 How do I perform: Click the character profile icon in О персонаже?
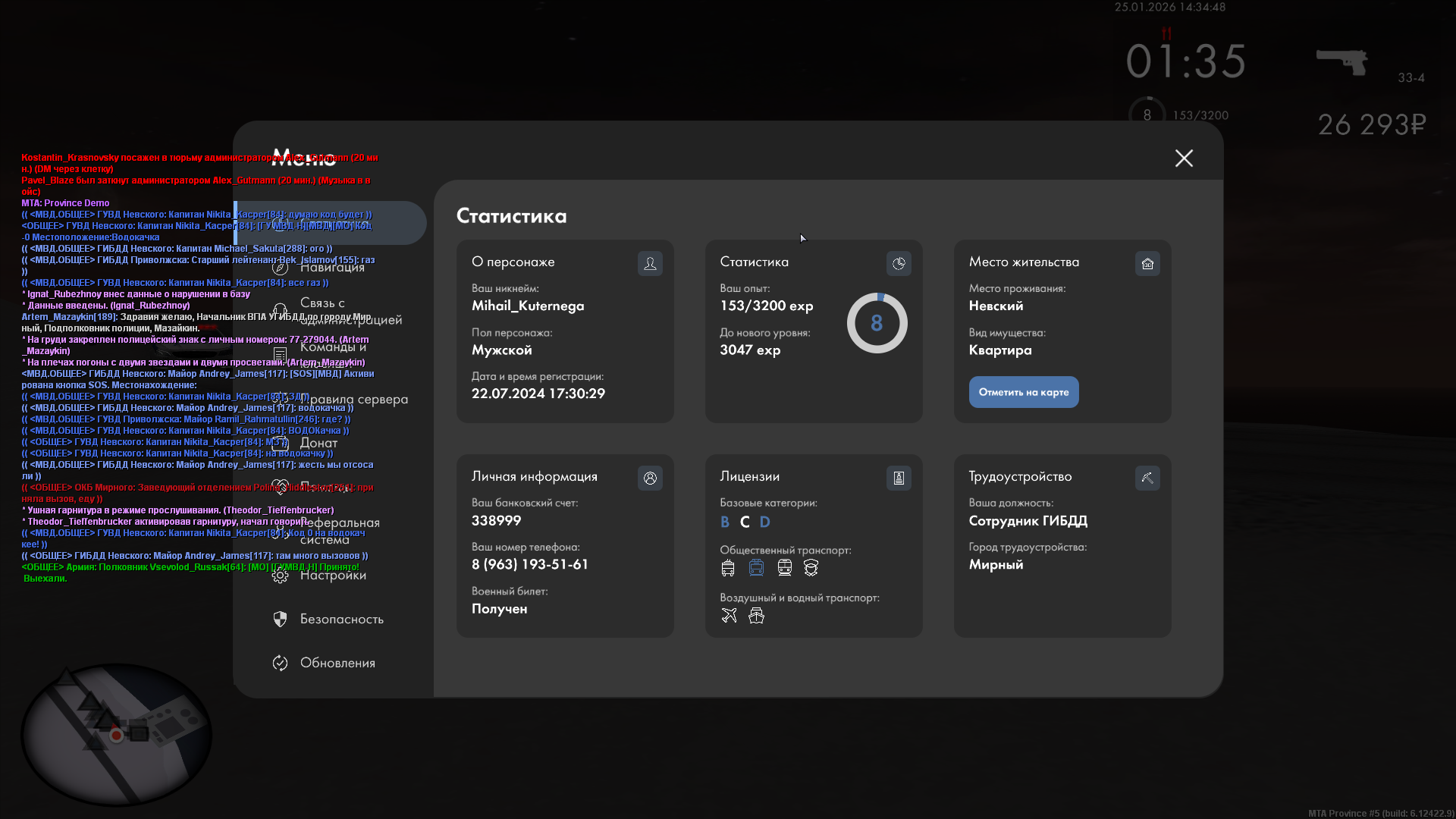tap(650, 263)
